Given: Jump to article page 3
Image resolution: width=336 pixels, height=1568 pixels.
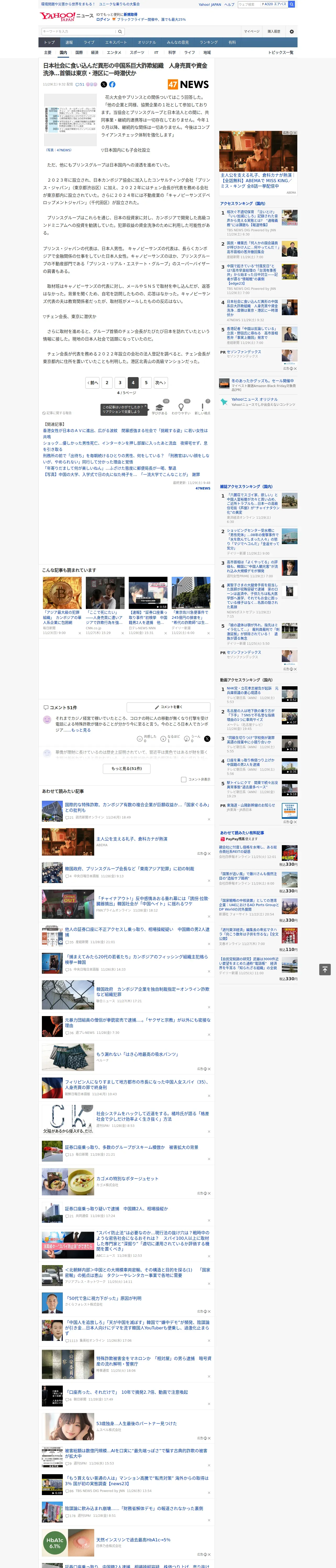Looking at the screenshot, I should pos(120,383).
